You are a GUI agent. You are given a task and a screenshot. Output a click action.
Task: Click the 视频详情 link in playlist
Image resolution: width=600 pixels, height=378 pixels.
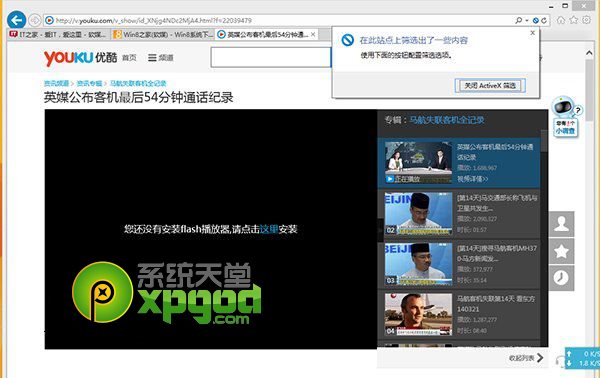[472, 179]
